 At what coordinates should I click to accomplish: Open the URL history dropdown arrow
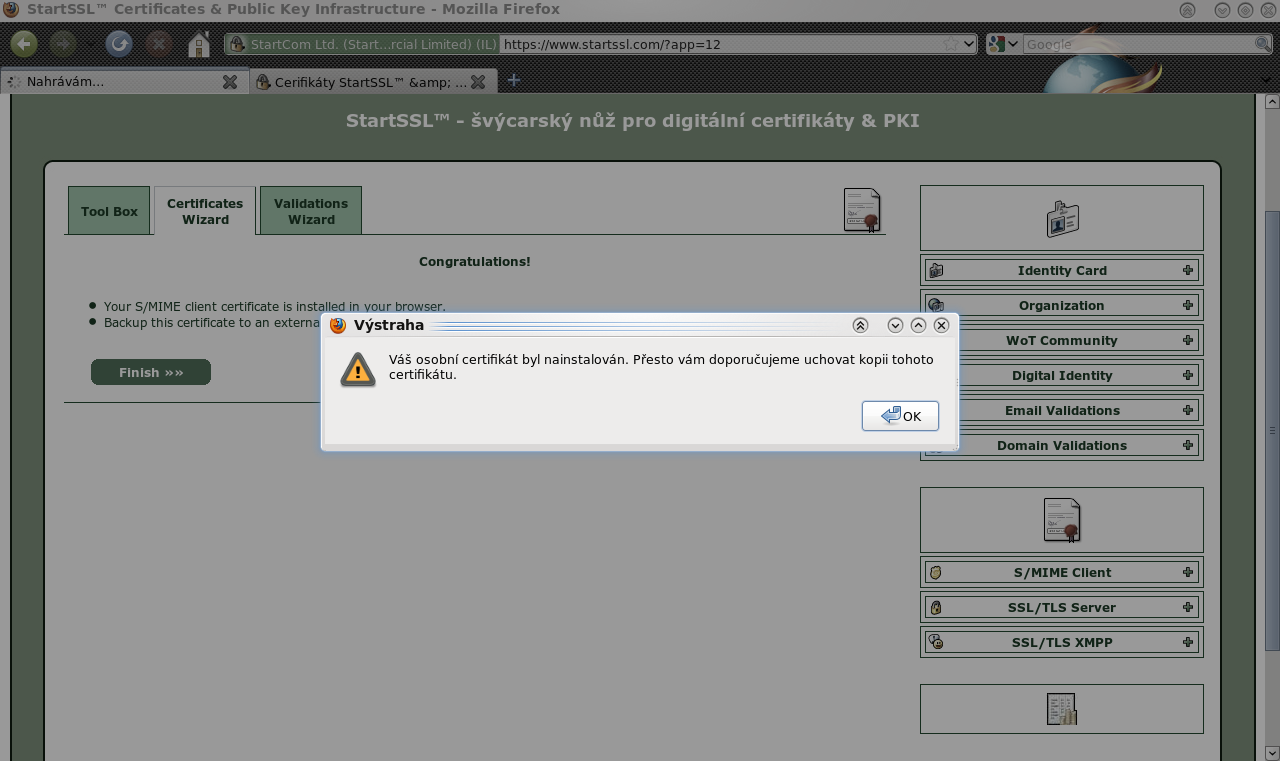tap(968, 44)
